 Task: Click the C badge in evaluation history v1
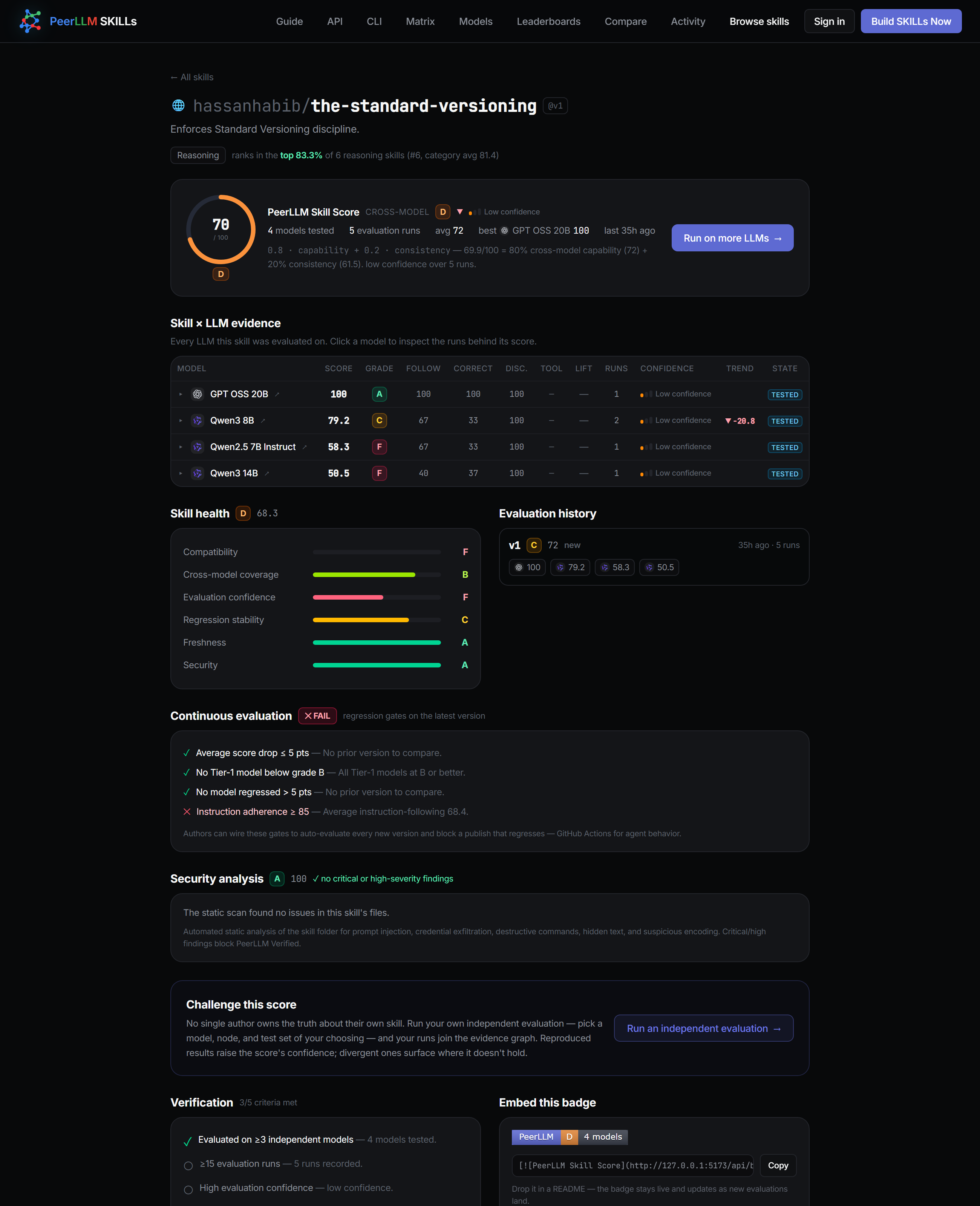point(534,545)
